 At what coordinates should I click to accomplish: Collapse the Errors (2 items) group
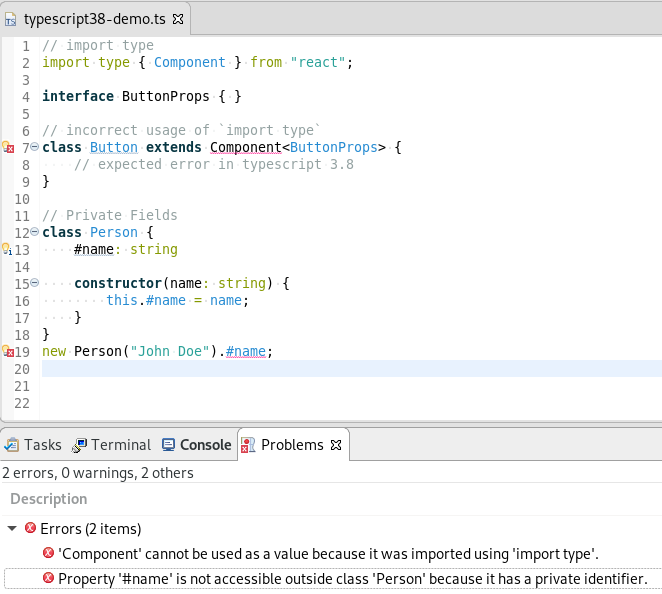12,528
